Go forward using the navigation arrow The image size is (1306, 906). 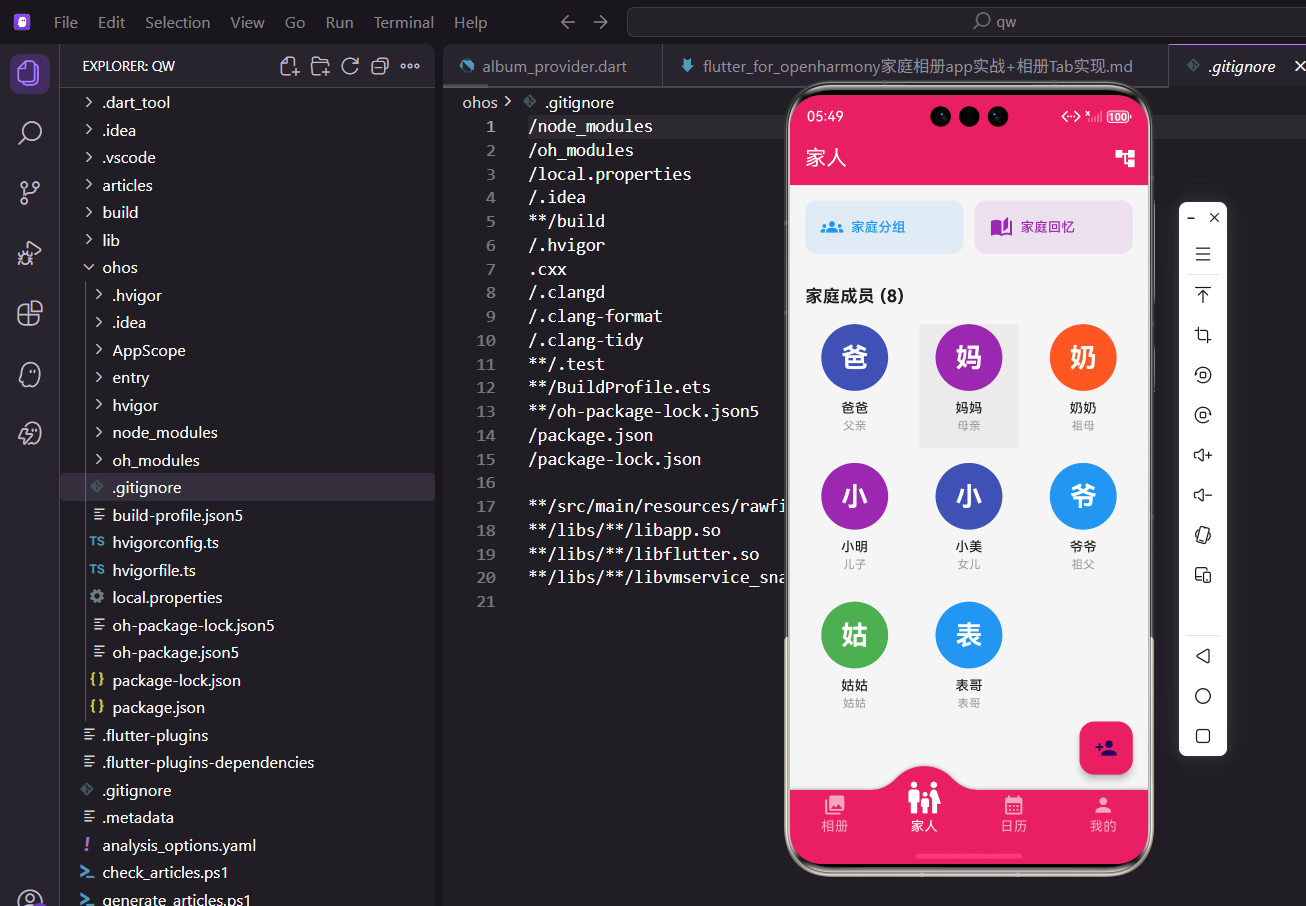click(x=600, y=22)
